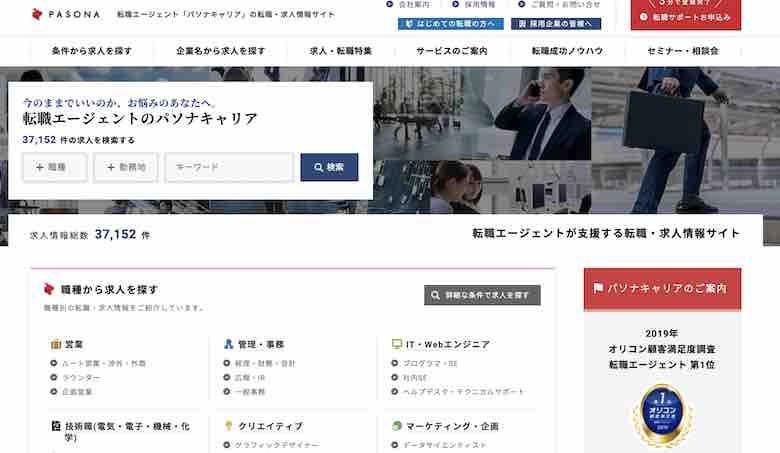Open the 社内SE link
Screen dimensions: 780x453
415,378
